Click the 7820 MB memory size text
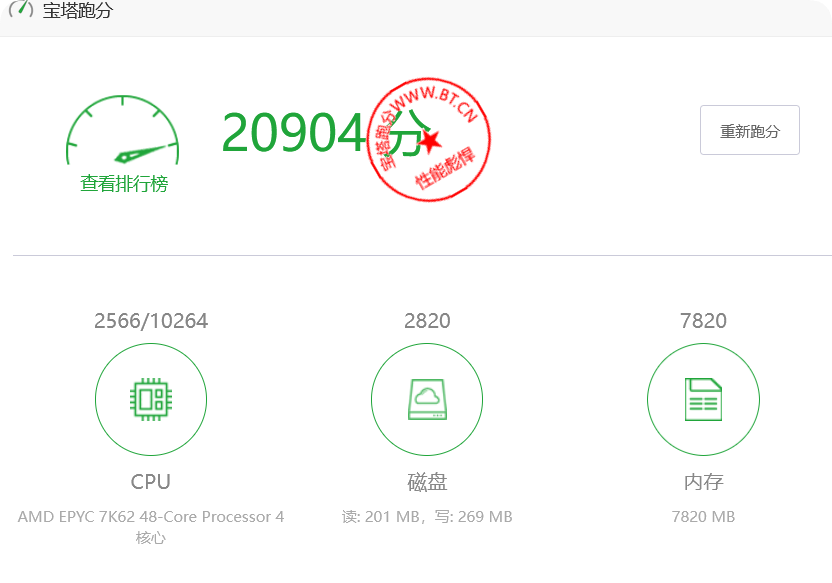832x583 pixels. pos(703,517)
